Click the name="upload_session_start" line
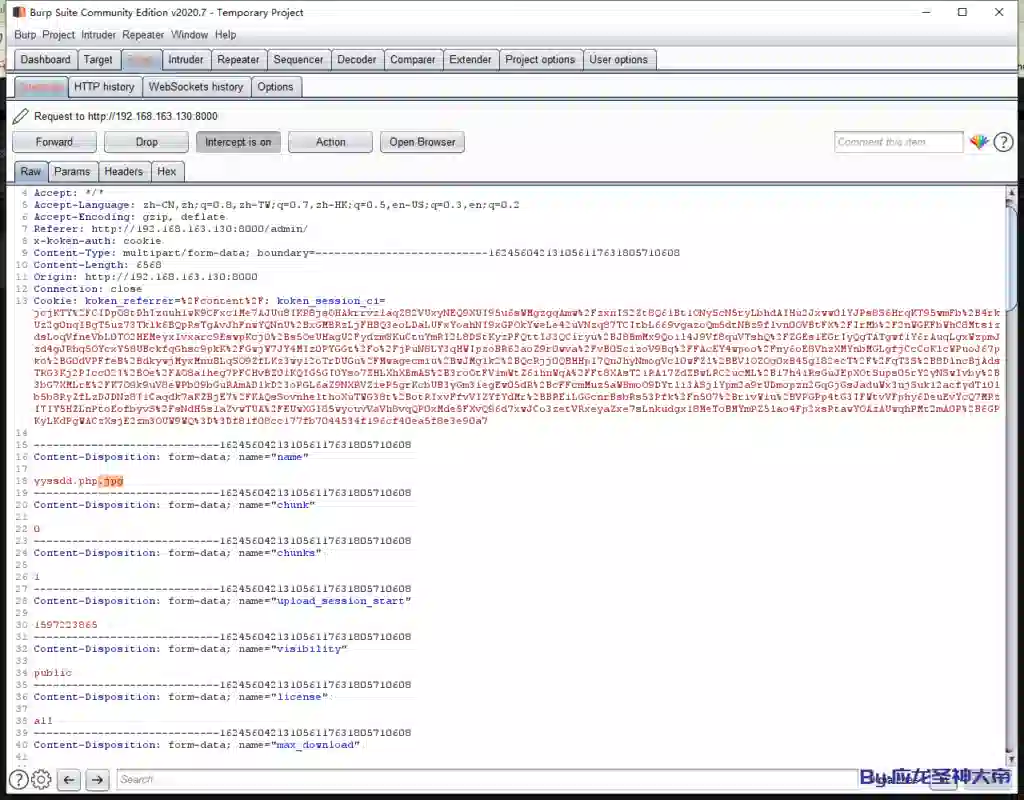1024x800 pixels. 222,601
